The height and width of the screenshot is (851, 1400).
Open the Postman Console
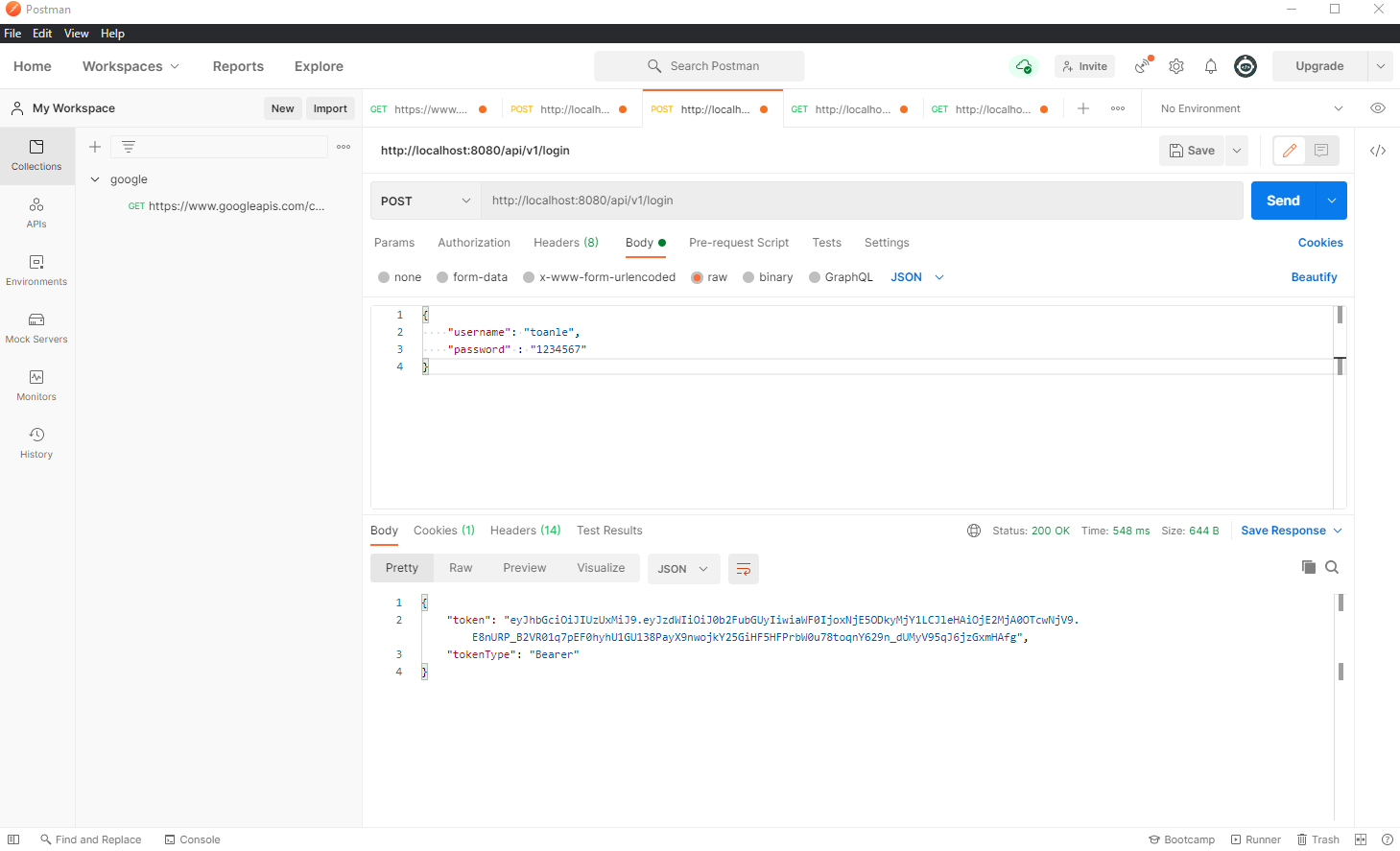[192, 839]
